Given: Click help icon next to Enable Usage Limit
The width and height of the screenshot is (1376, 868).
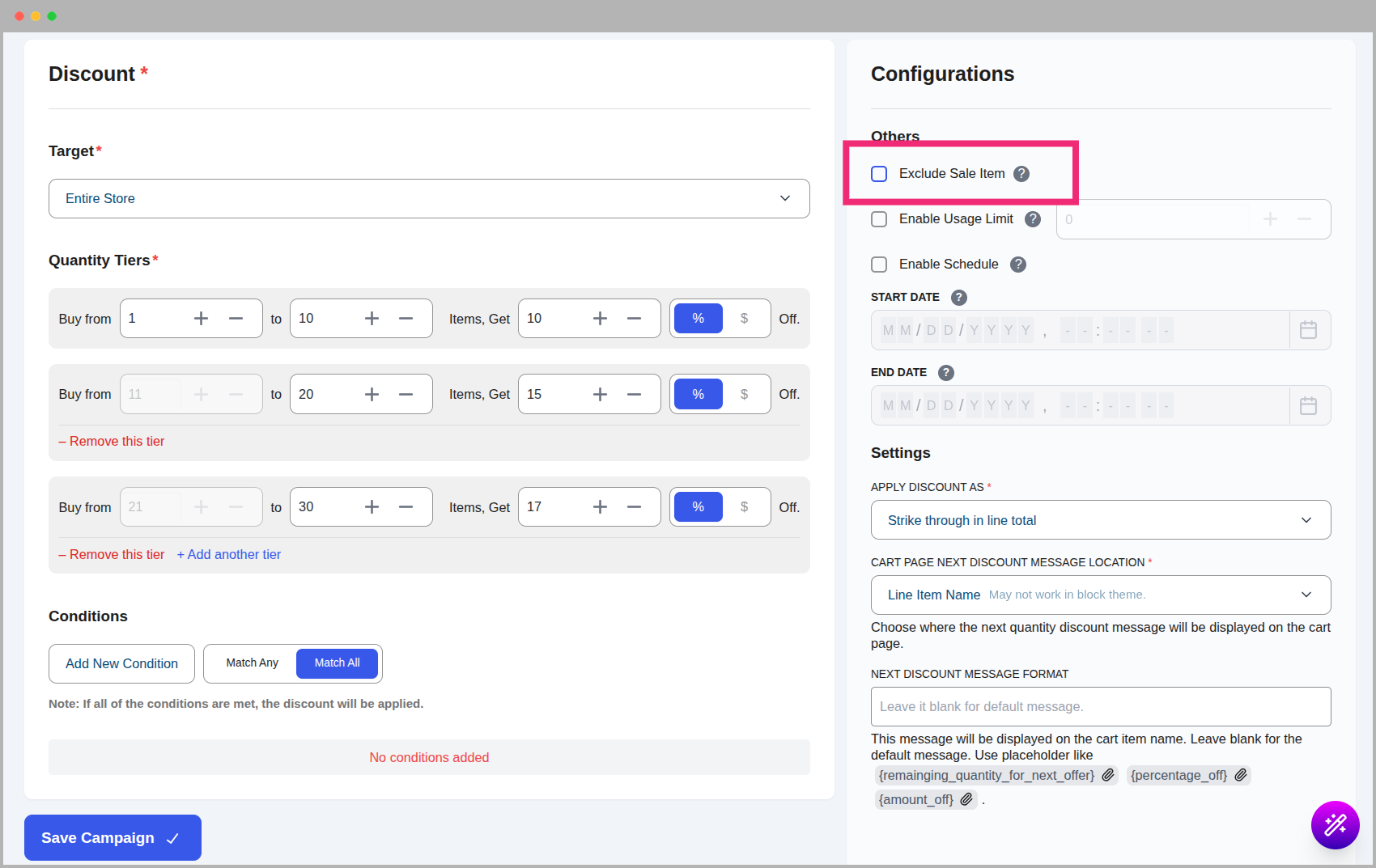Looking at the screenshot, I should click(x=1033, y=219).
